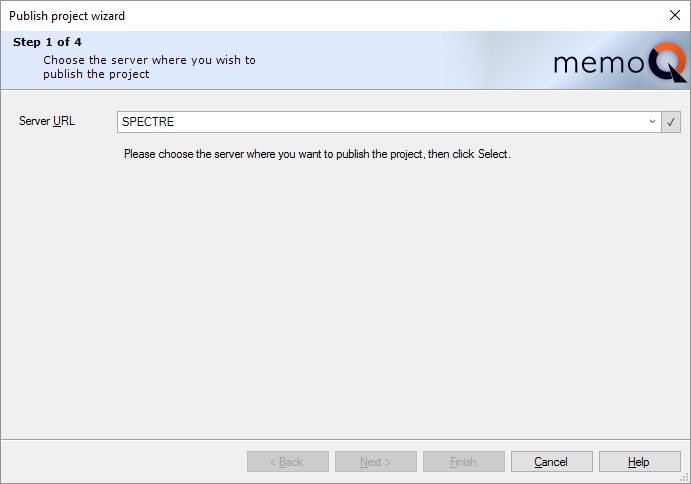Click the gray 'memo' wordmark in the header

coord(598,64)
